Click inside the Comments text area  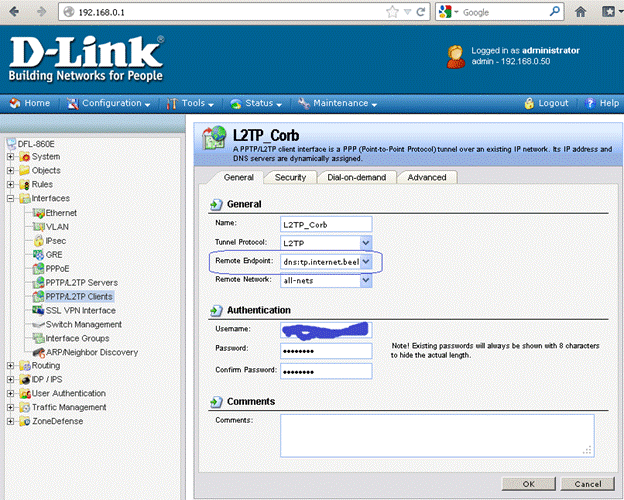pyautogui.click(x=437, y=436)
